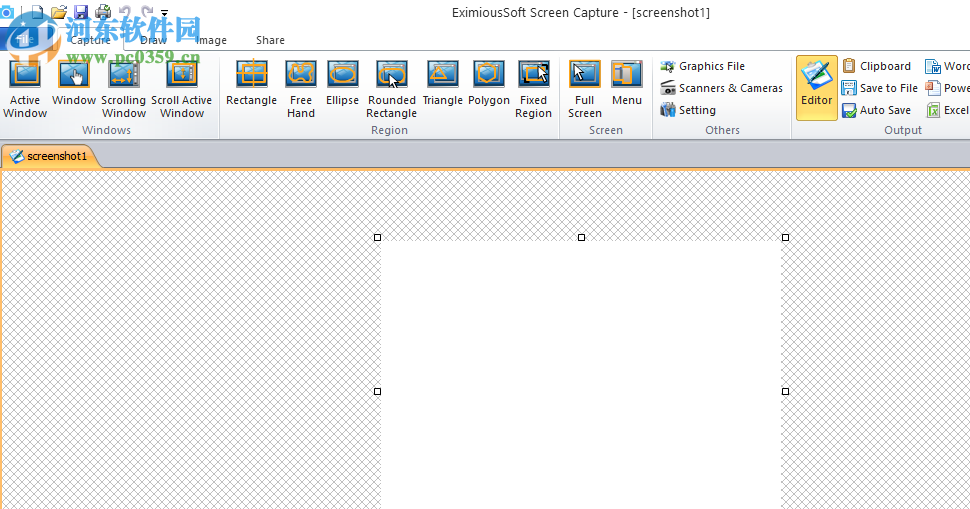Select Scroll Active Window capture
970x509 pixels.
(182, 89)
